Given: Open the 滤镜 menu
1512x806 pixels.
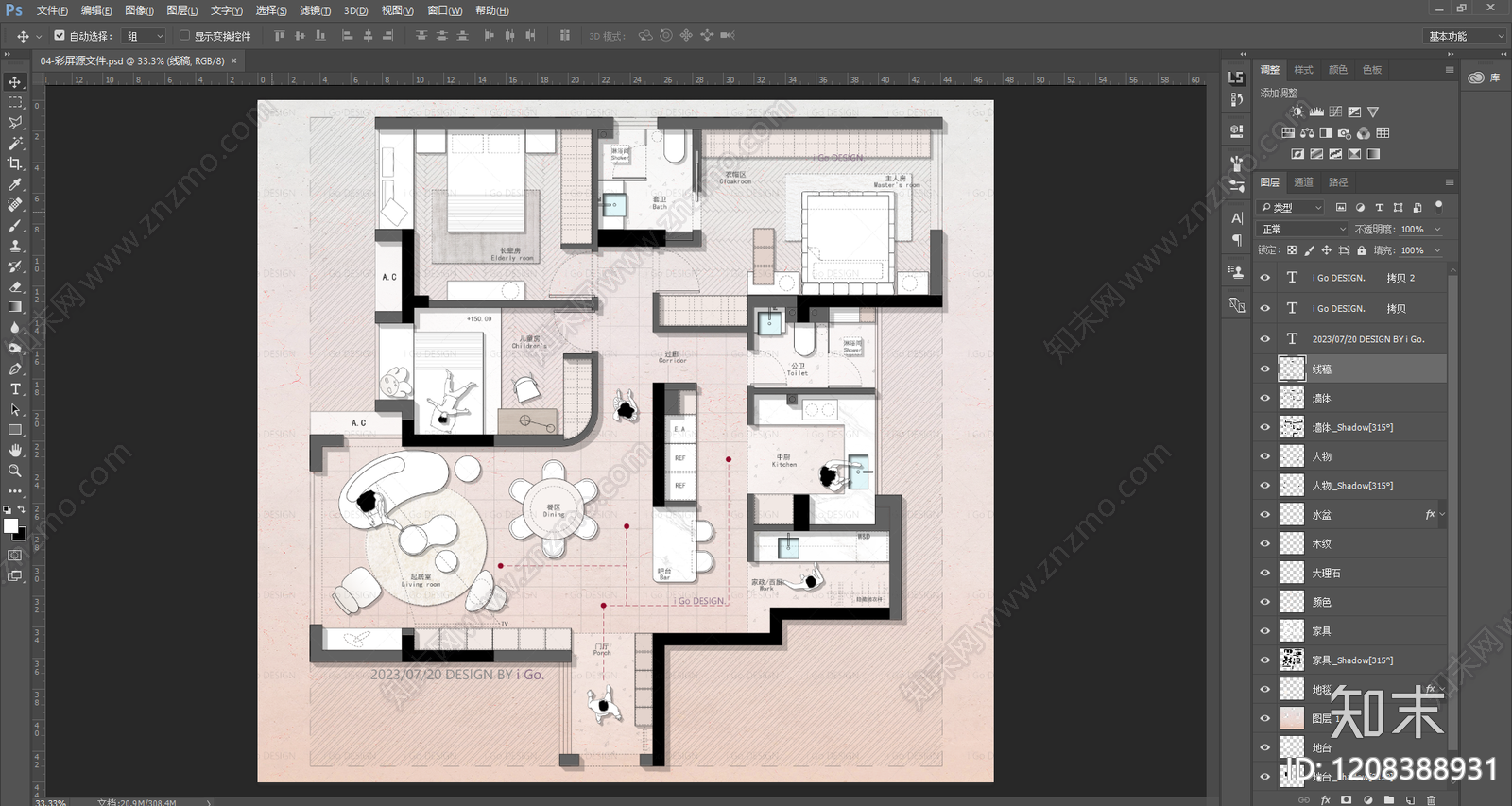Looking at the screenshot, I should click(x=315, y=10).
